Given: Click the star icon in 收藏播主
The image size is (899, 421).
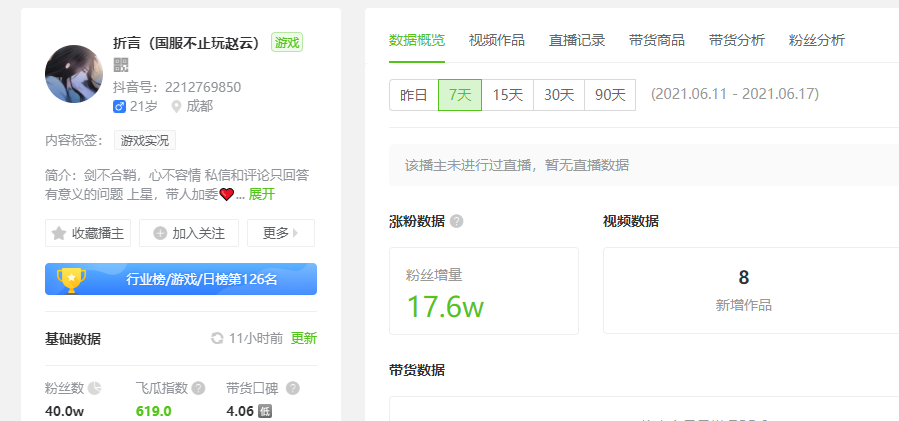Looking at the screenshot, I should [58, 233].
